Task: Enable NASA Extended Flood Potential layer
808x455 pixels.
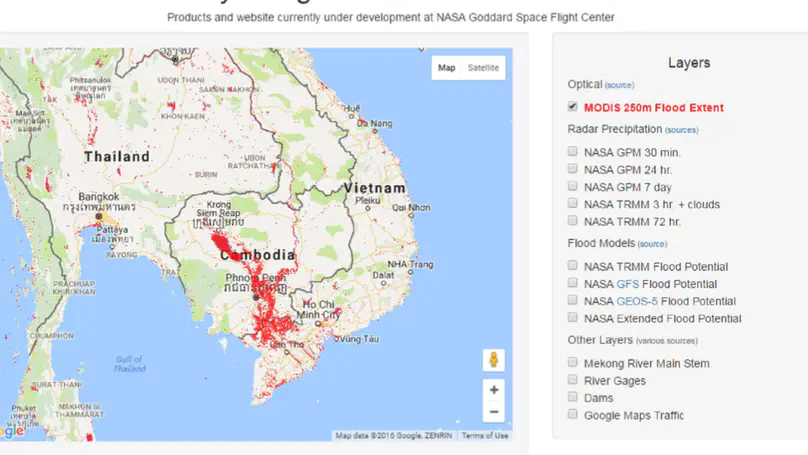Action: tap(573, 317)
